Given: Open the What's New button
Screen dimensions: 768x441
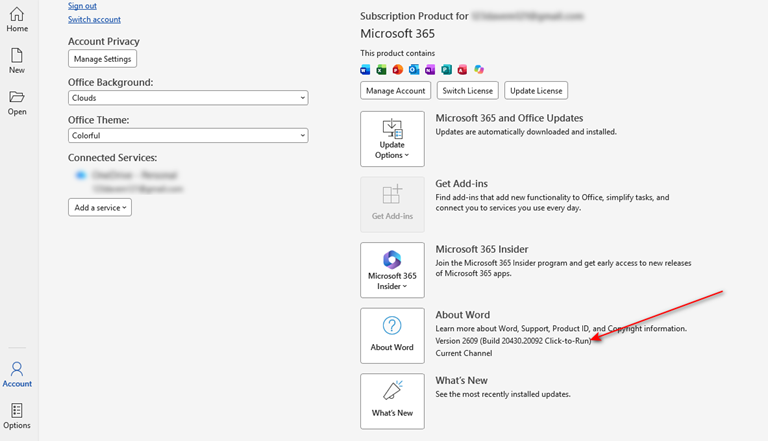Looking at the screenshot, I should 392,401.
